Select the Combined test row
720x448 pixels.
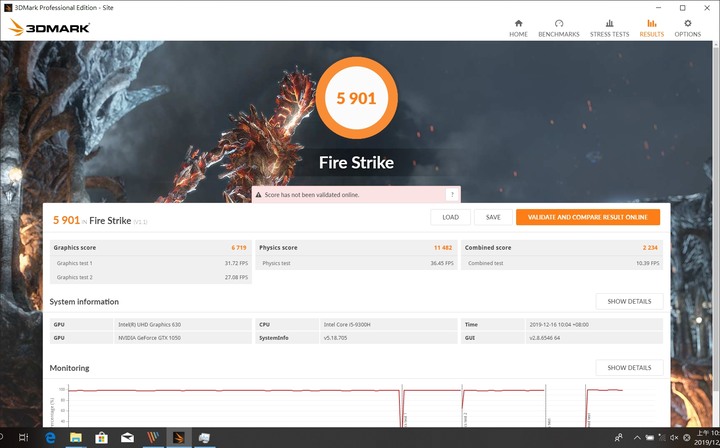(562, 263)
